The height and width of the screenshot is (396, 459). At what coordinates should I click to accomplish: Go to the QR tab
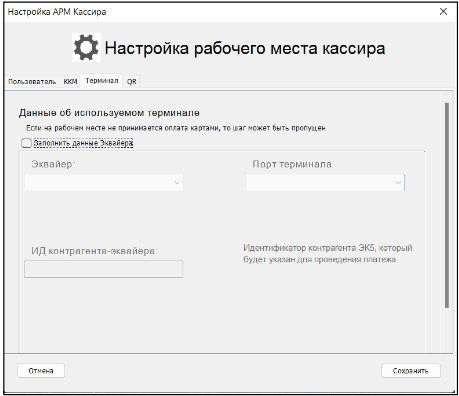(131, 82)
